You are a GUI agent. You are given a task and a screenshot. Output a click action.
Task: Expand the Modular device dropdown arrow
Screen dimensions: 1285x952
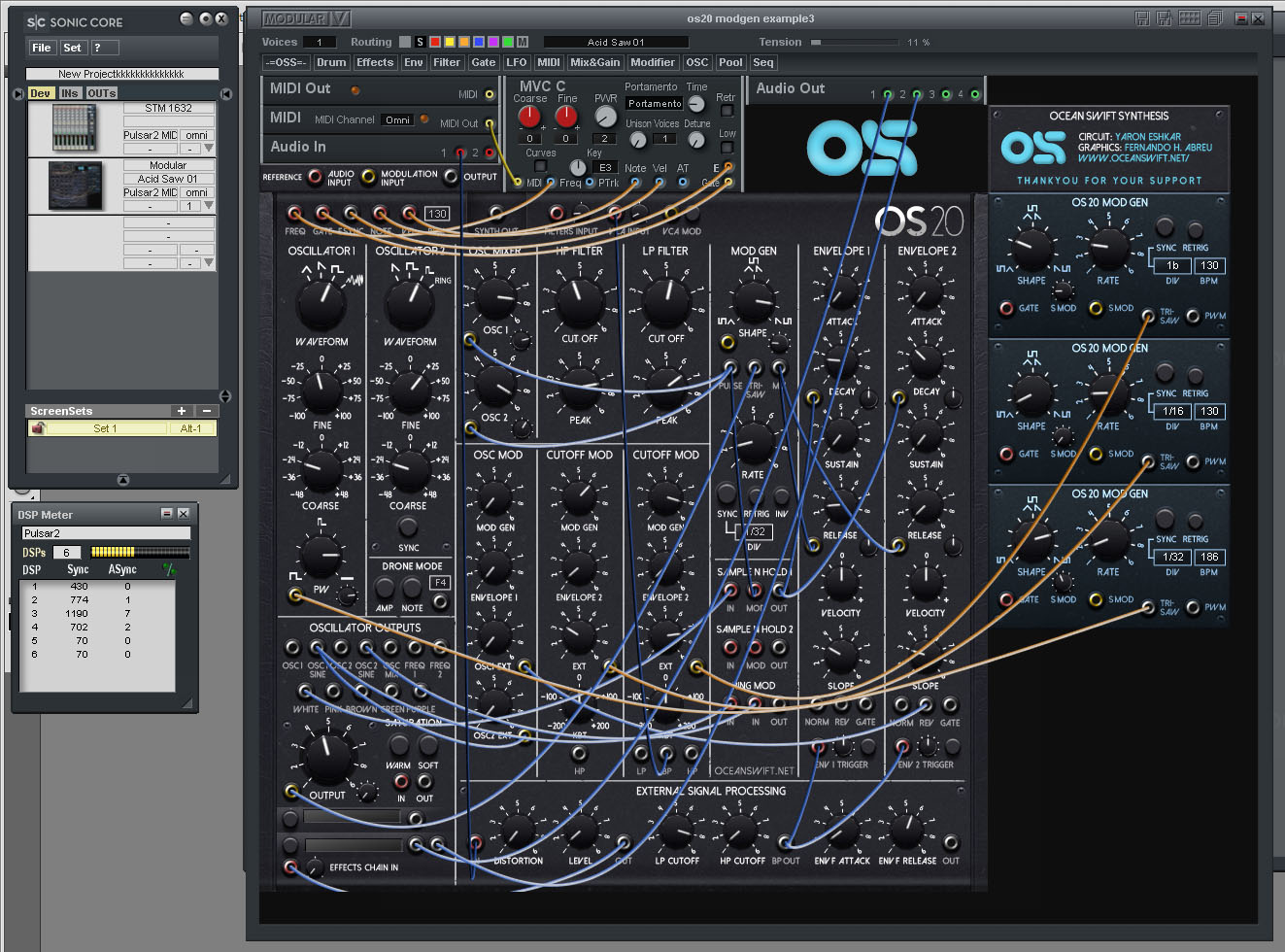coord(209,206)
